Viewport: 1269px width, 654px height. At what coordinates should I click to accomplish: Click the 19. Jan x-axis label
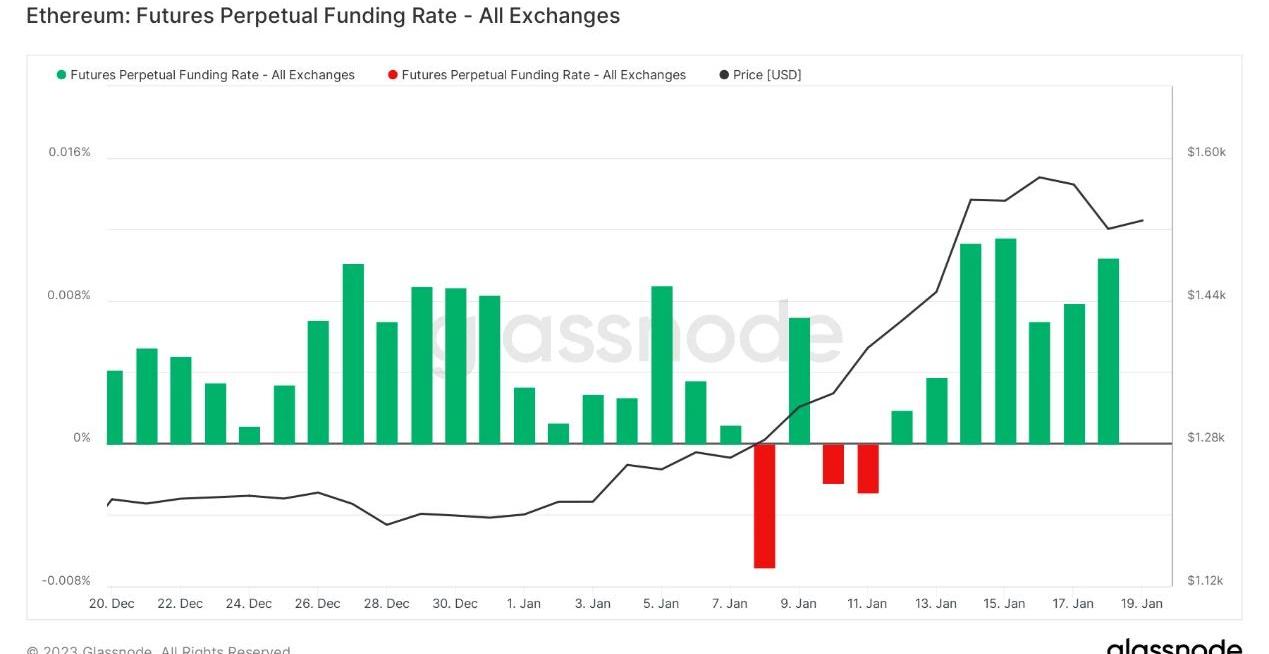tap(1141, 604)
